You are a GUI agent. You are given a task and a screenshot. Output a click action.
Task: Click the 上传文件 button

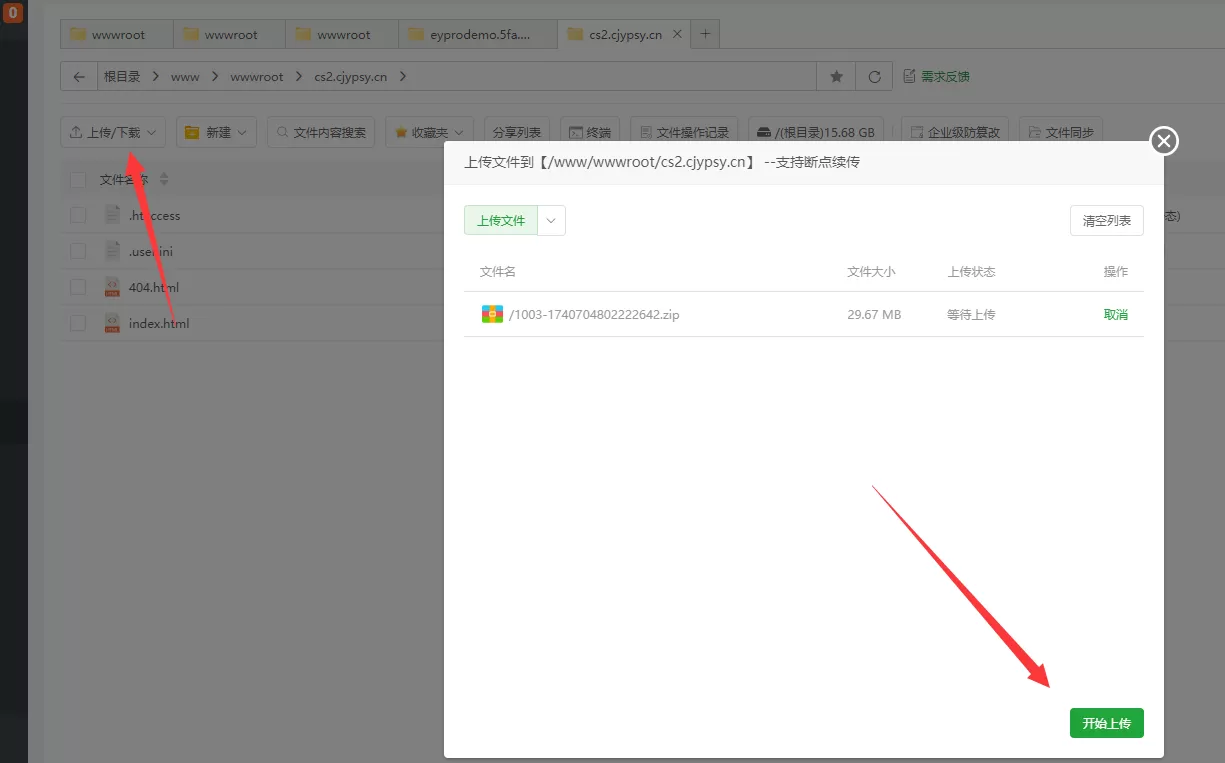[501, 220]
